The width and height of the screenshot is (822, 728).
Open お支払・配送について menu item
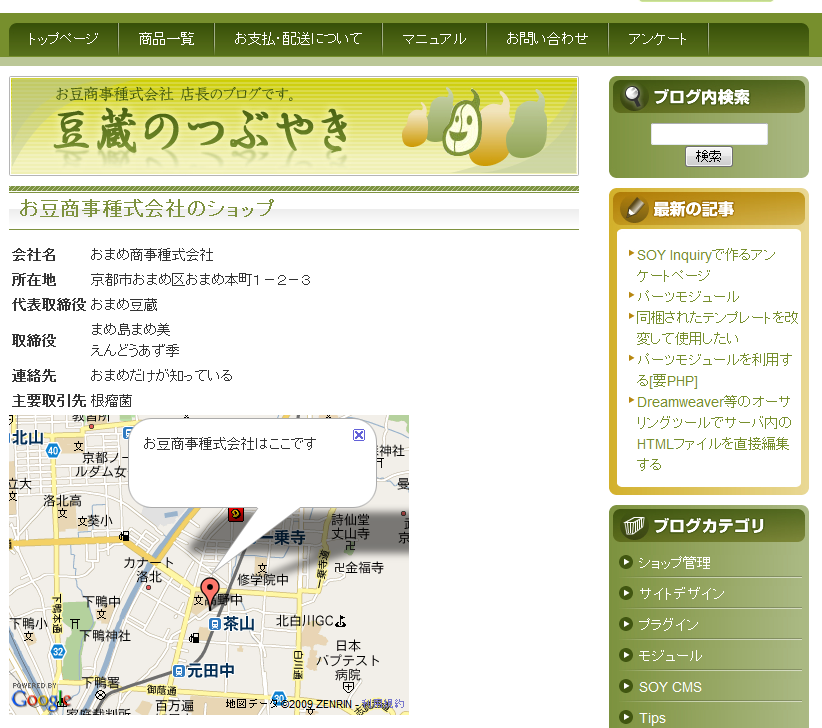[x=298, y=39]
